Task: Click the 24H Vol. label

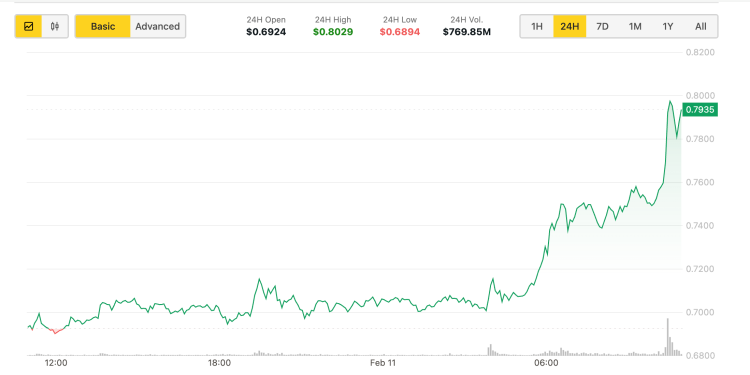Action: coord(467,20)
